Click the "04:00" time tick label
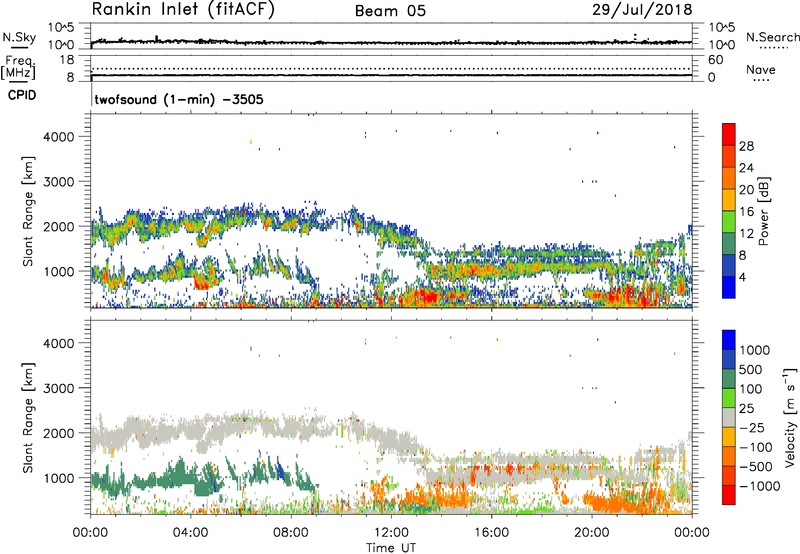The image size is (800, 554). 190,533
